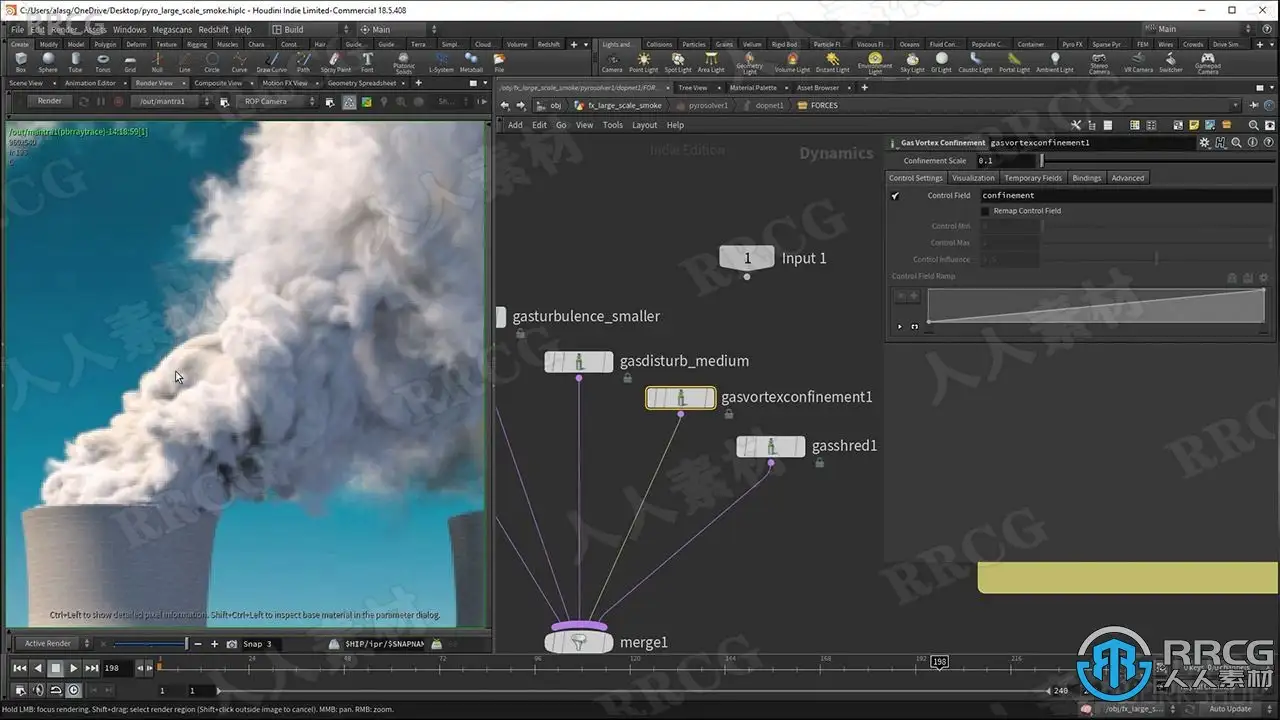Toggle the pin on the network pane
This screenshot has width=1280, height=720.
point(1254,105)
